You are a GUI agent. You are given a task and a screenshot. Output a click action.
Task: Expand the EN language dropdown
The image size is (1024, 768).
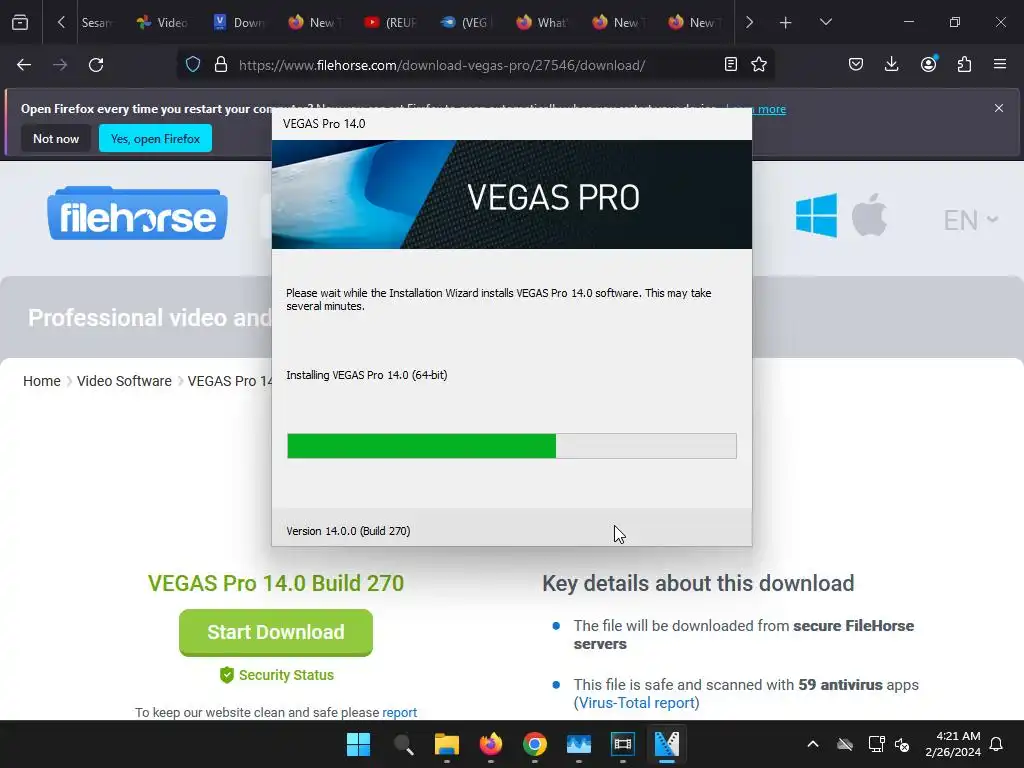(x=970, y=220)
